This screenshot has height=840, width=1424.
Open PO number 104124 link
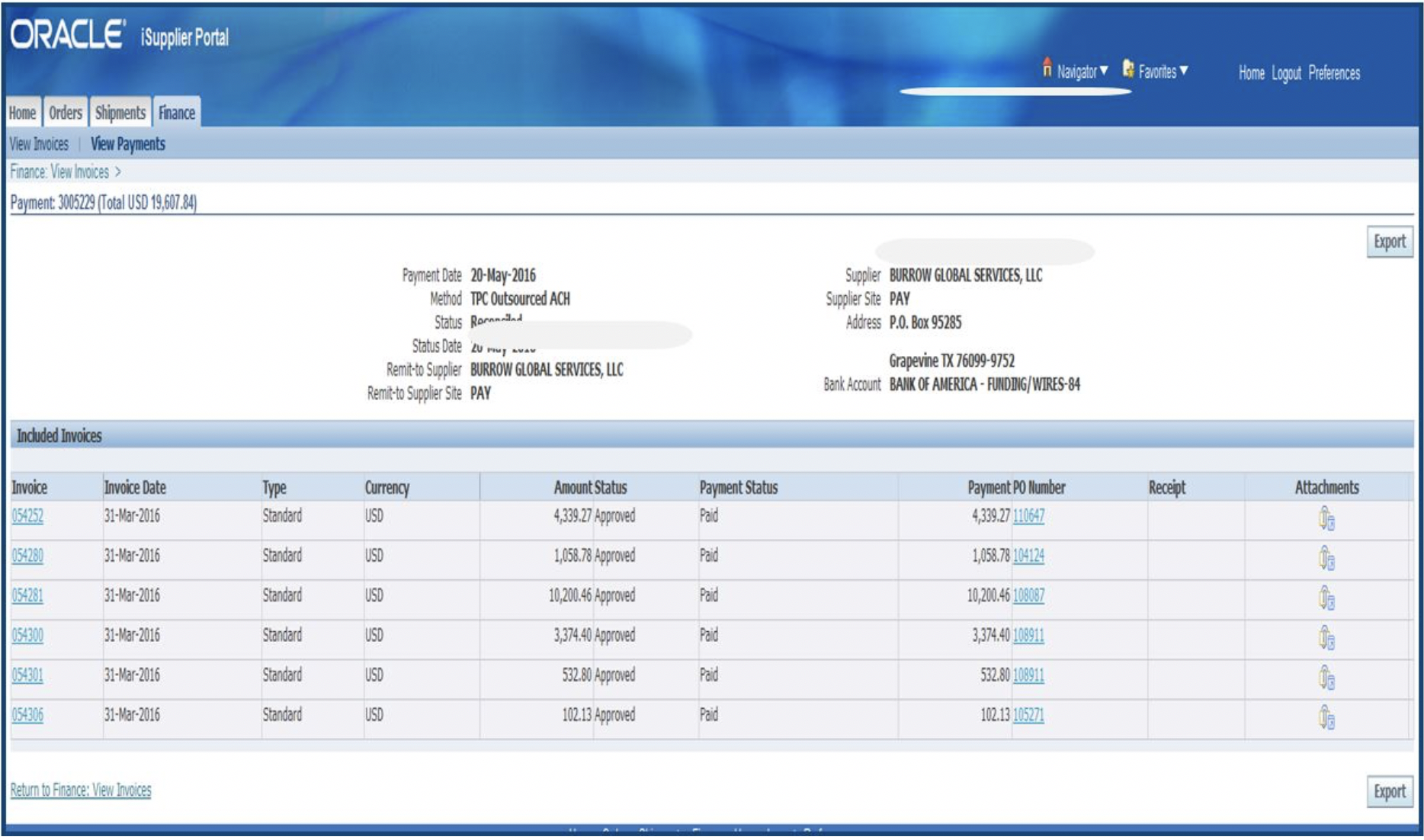coord(1028,556)
